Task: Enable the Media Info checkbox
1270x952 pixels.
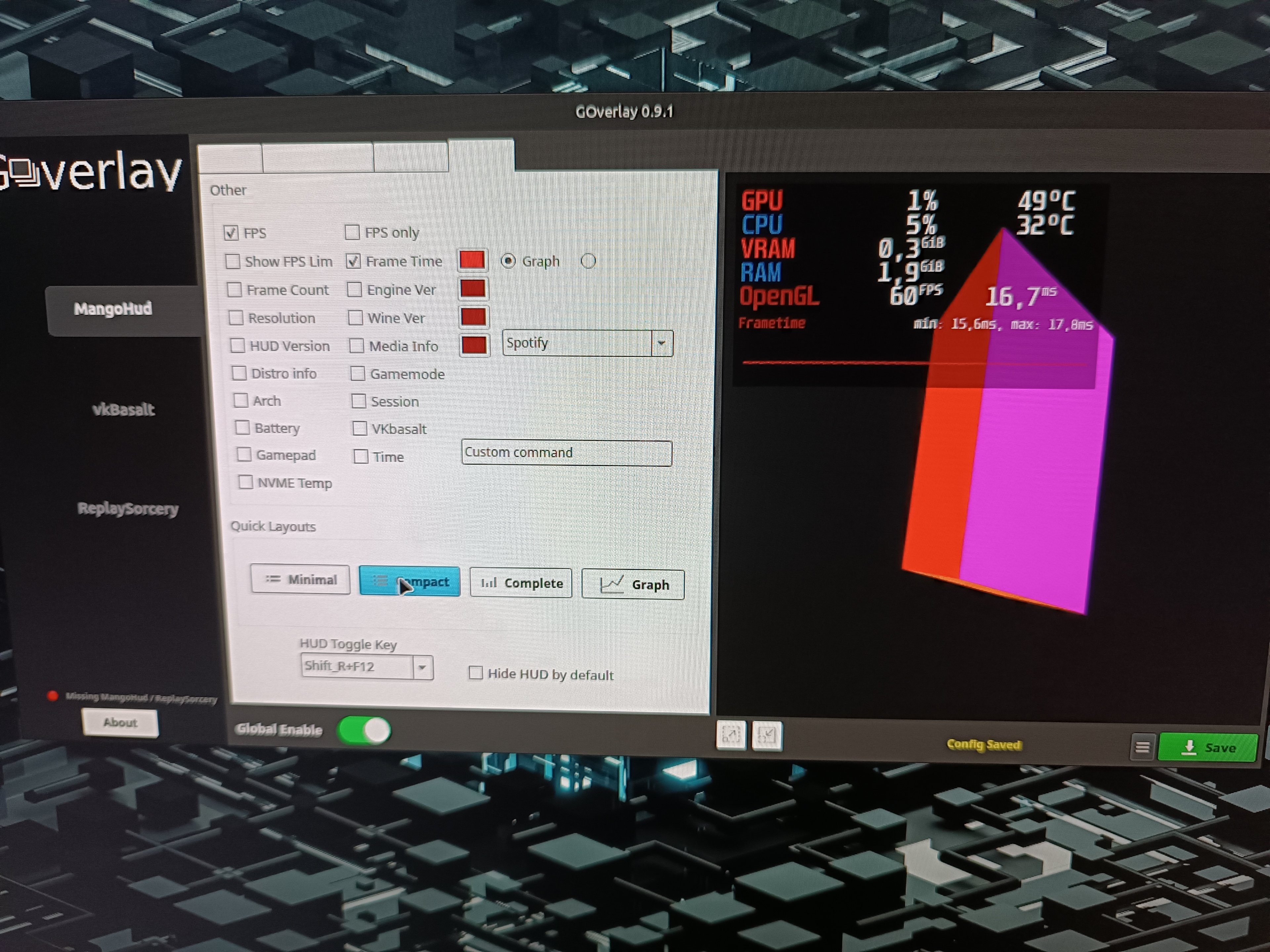Action: tap(357, 345)
